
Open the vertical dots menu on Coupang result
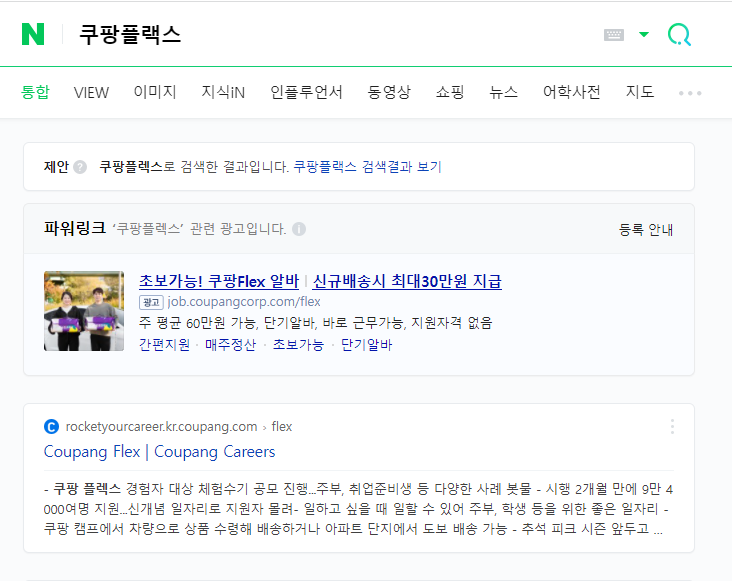672,427
